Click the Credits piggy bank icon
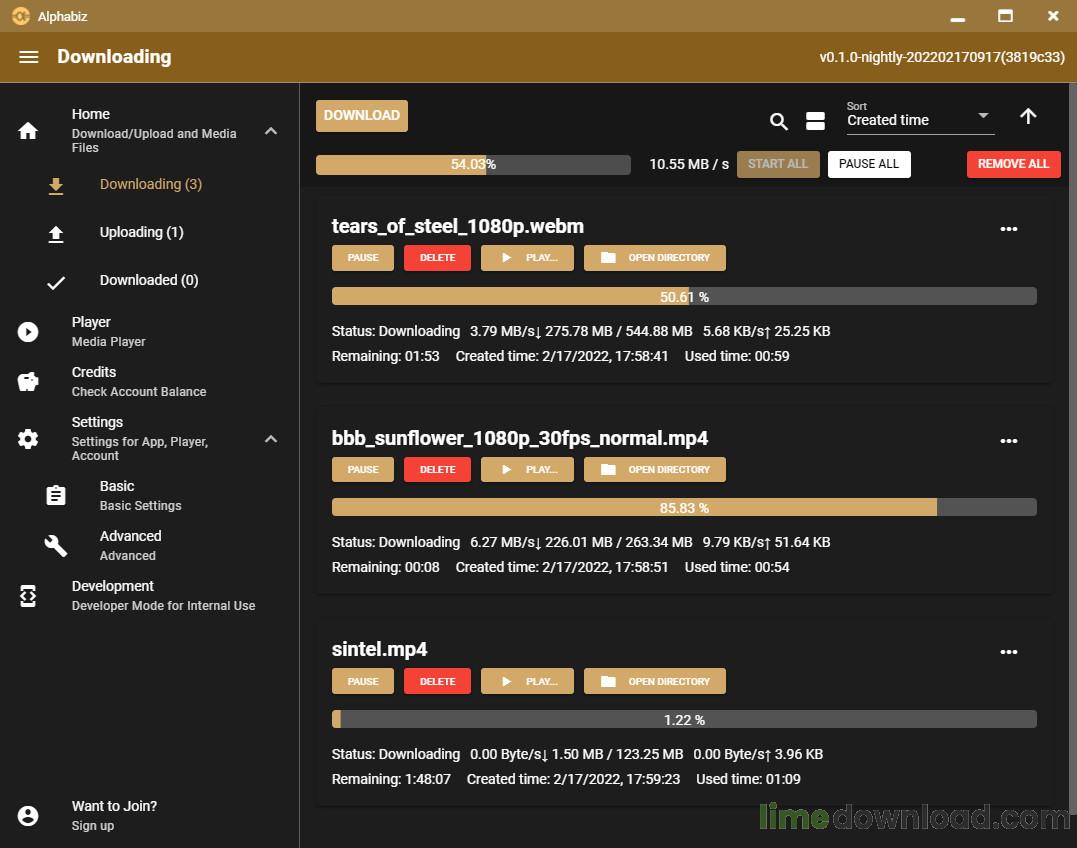The height and width of the screenshot is (848, 1077). point(28,382)
